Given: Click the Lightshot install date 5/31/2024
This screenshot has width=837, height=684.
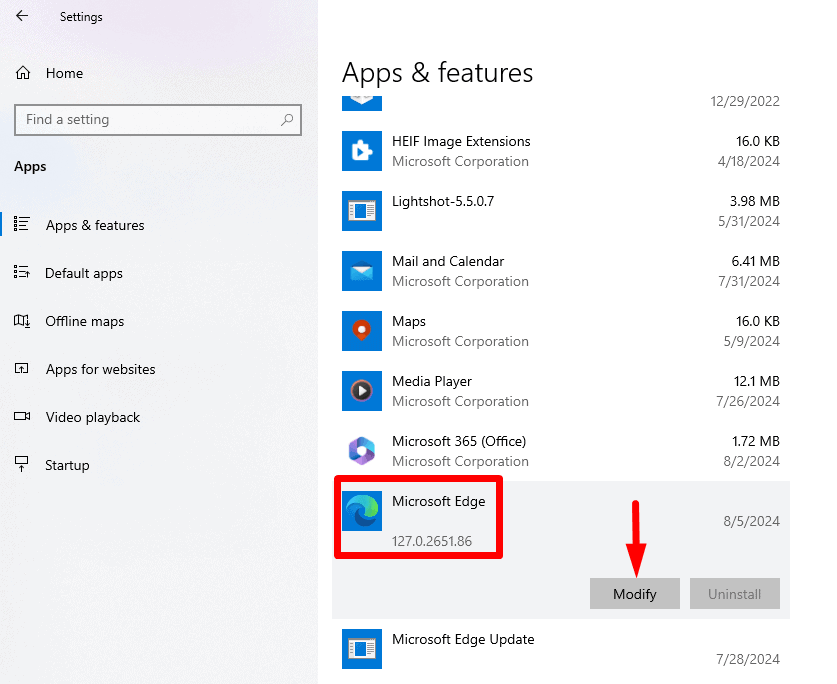Looking at the screenshot, I should [748, 221].
